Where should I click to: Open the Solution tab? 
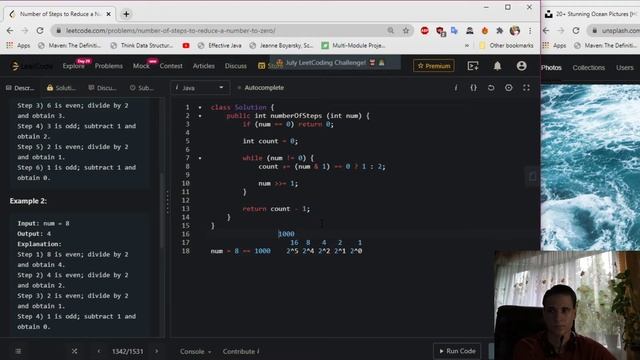point(61,88)
